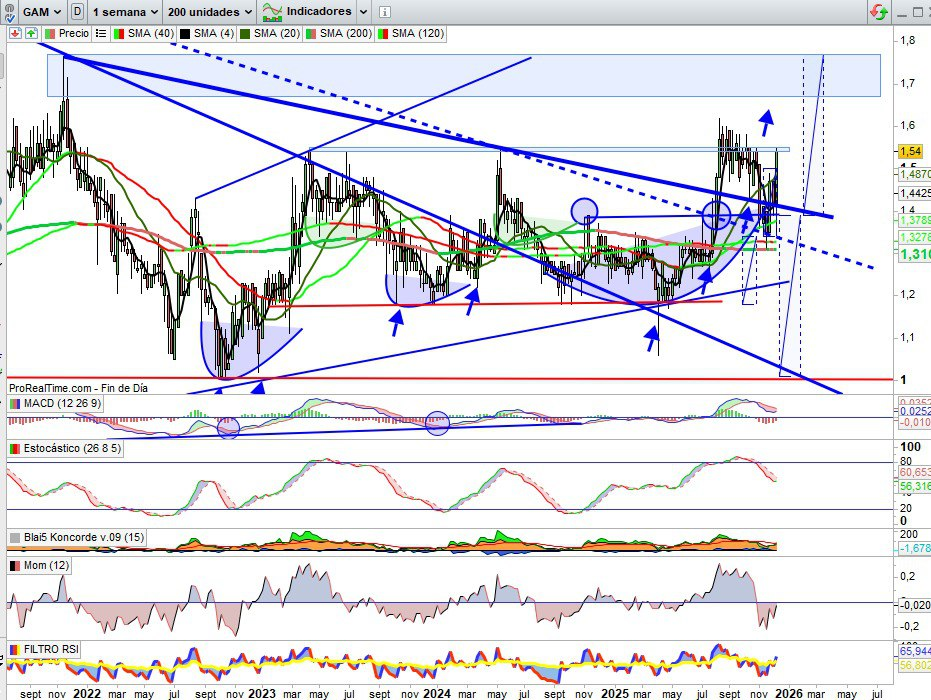
Task: Click the information i icon
Action: point(384,12)
